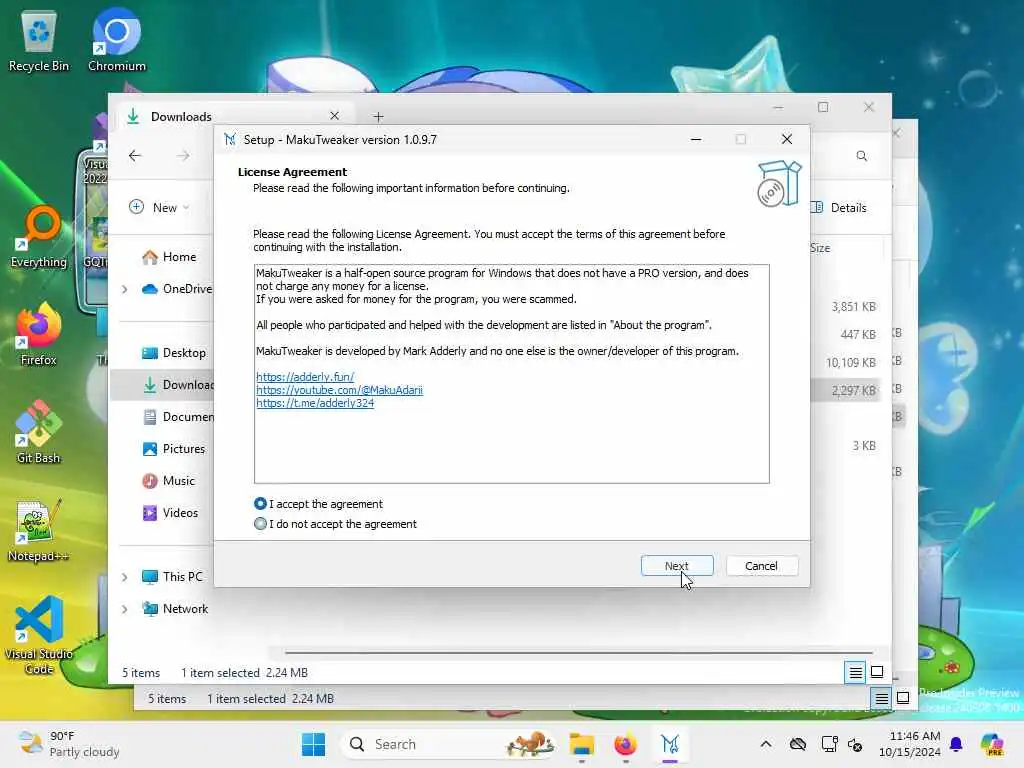Open File Explorer from the taskbar
This screenshot has width=1024, height=768.
pos(581,744)
